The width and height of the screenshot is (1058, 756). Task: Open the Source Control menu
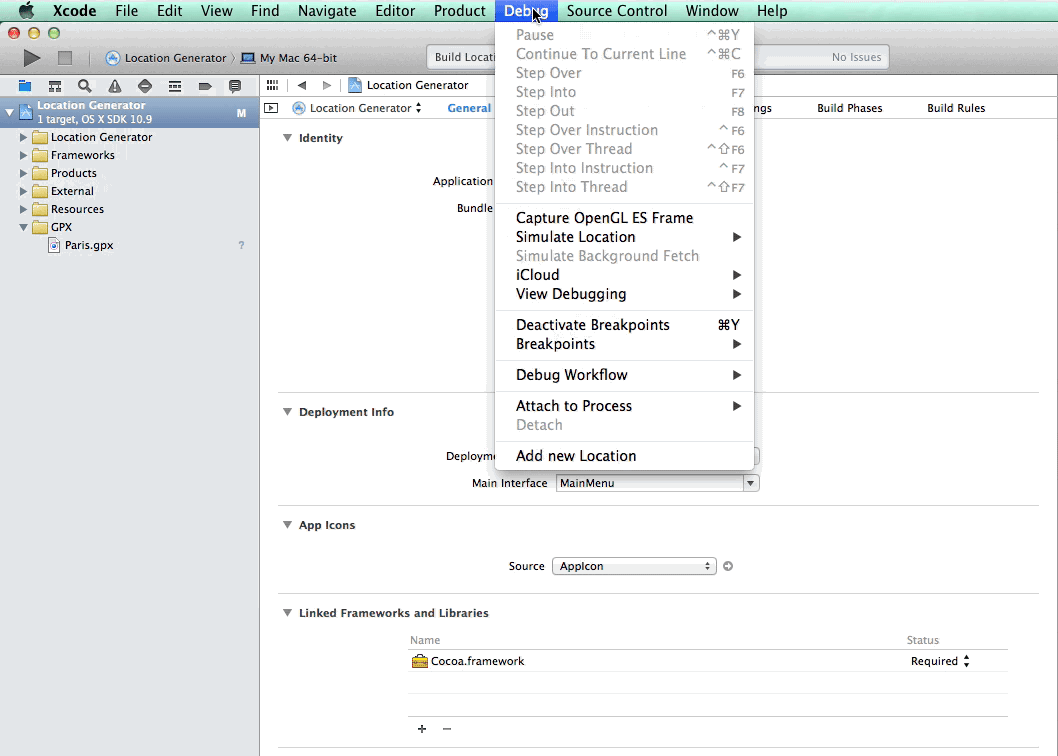tap(617, 11)
